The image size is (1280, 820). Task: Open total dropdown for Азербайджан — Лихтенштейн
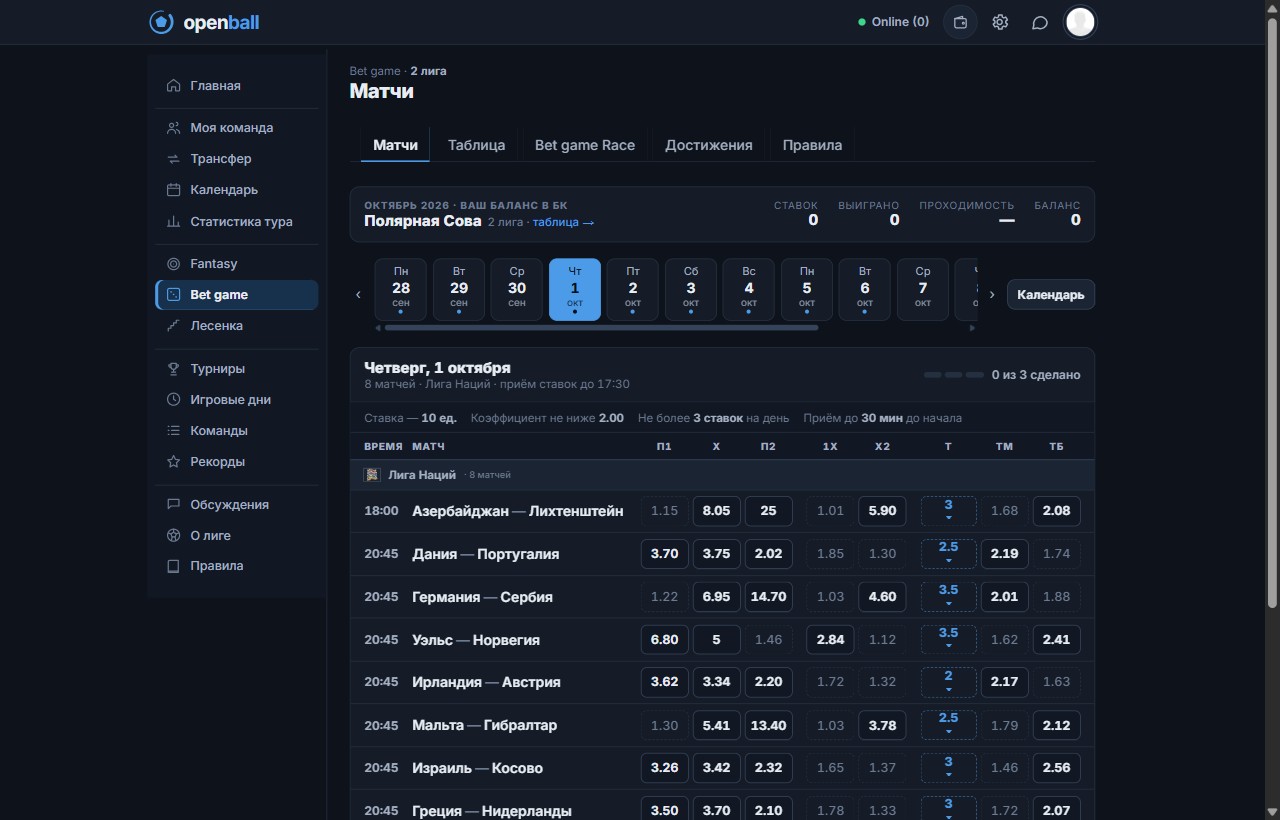pos(948,511)
